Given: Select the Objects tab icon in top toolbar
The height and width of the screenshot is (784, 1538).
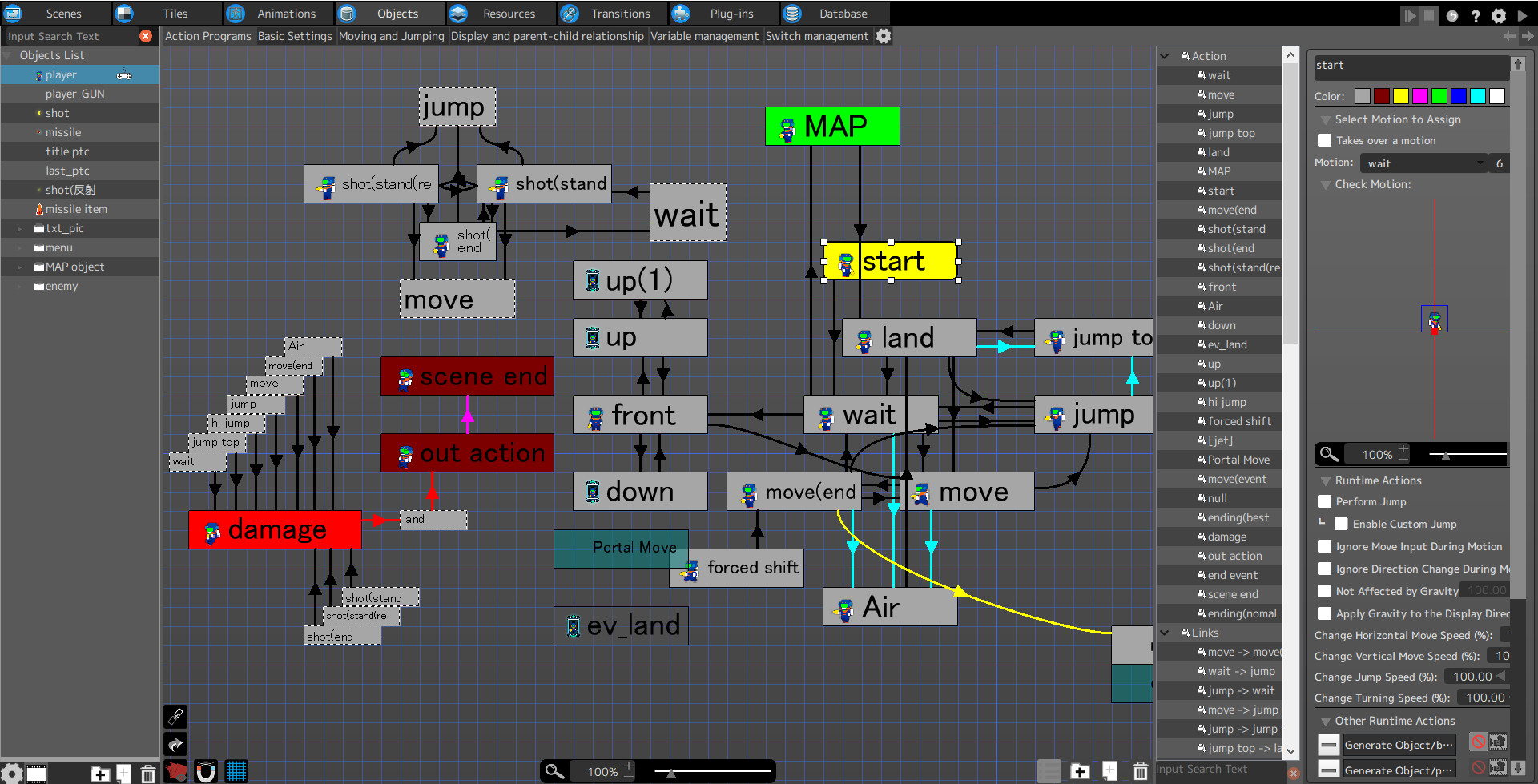Looking at the screenshot, I should pyautogui.click(x=347, y=13).
